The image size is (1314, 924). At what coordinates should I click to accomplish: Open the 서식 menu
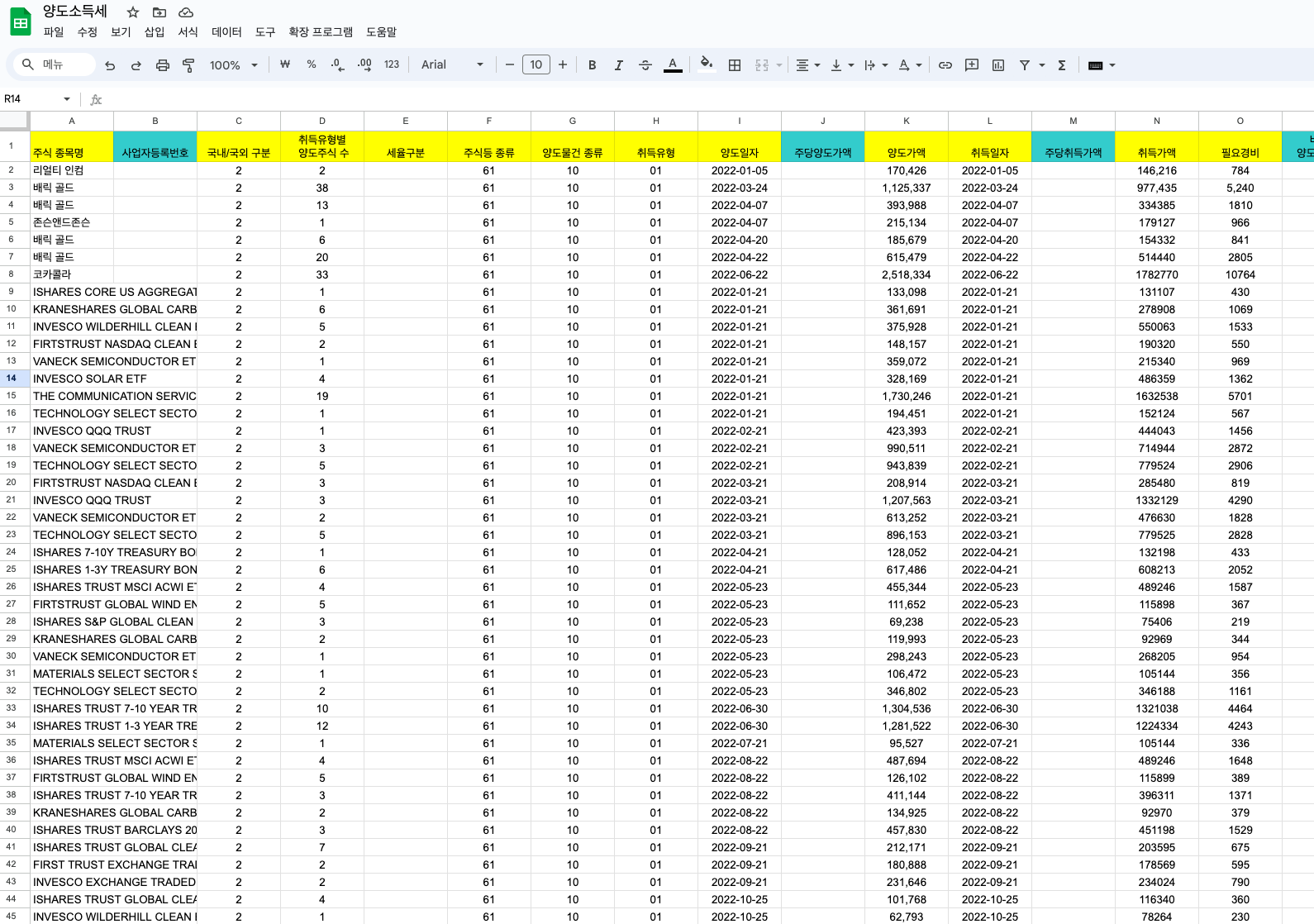pos(188,32)
